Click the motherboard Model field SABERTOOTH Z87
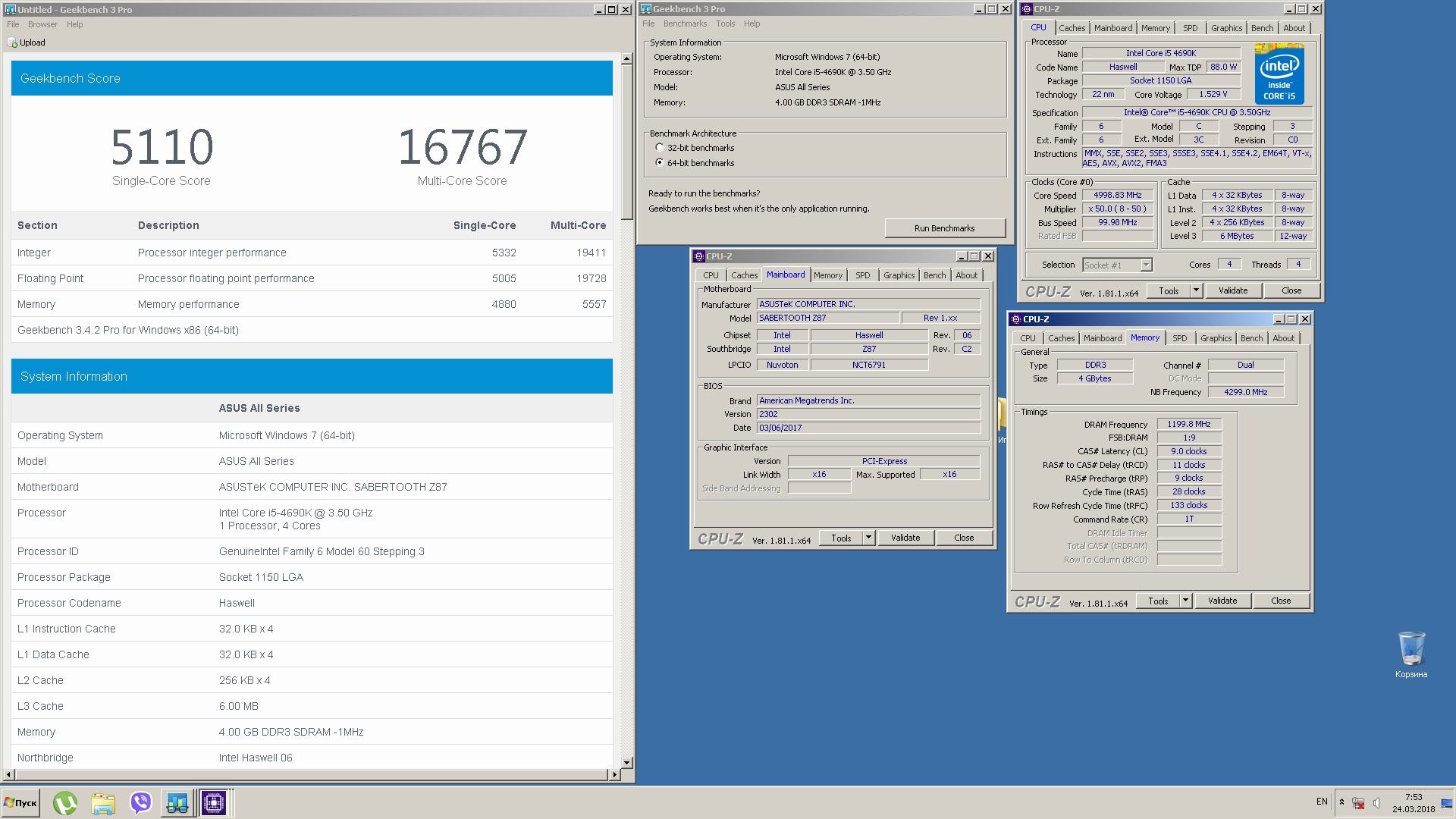The image size is (1456, 819). coord(827,318)
